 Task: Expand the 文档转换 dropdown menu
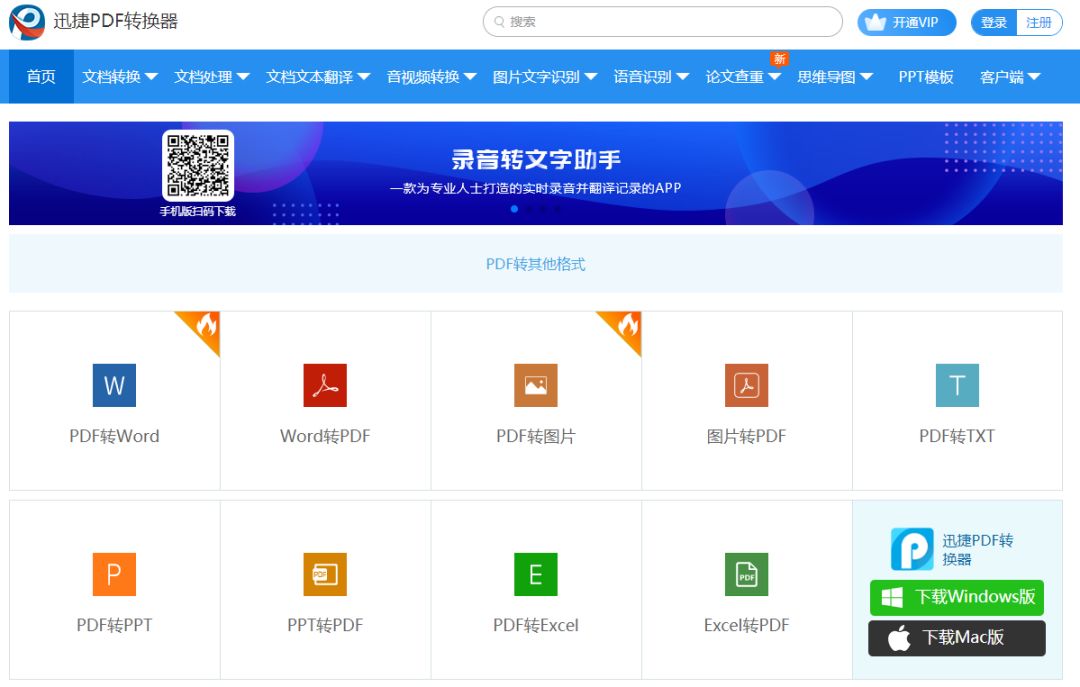pos(120,77)
